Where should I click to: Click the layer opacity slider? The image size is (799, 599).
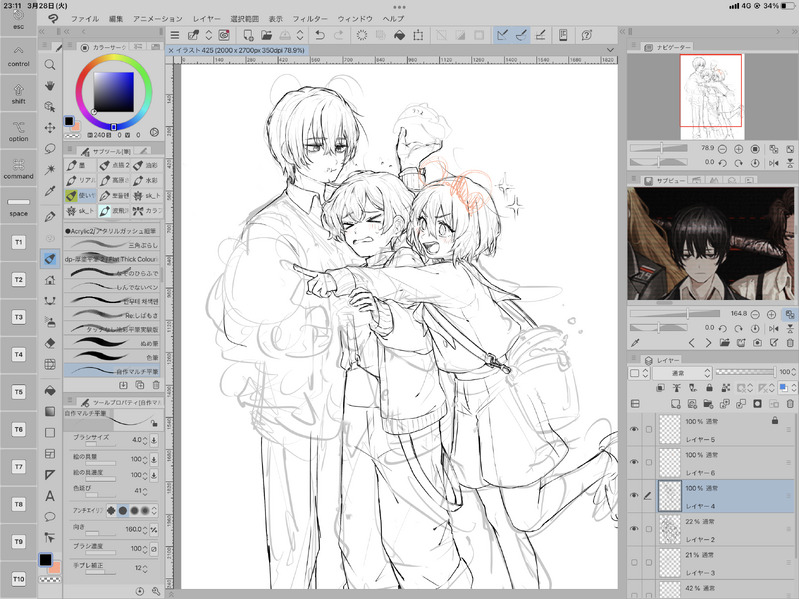(745, 372)
